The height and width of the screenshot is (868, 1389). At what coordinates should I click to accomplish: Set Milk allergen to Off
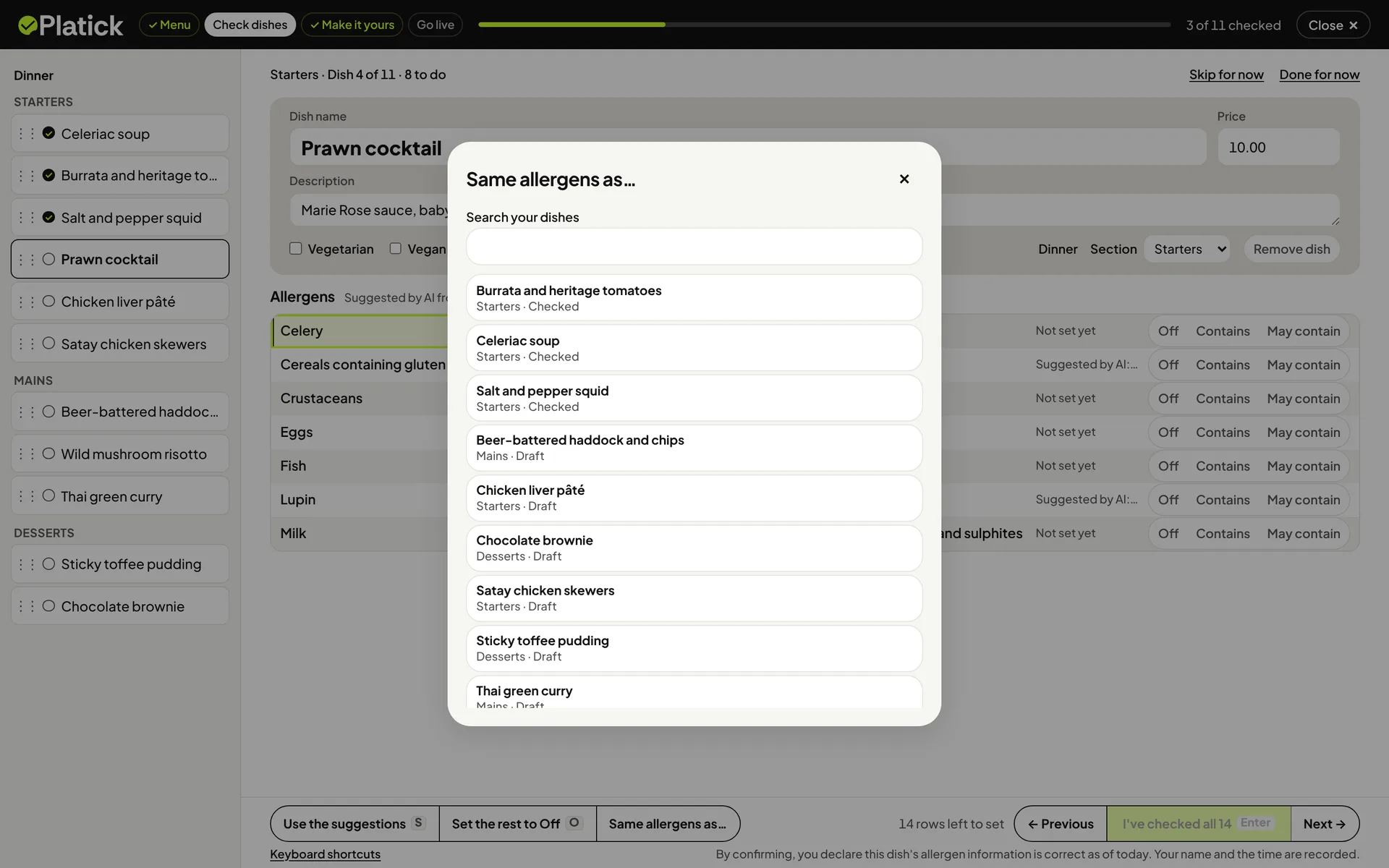click(x=1168, y=534)
